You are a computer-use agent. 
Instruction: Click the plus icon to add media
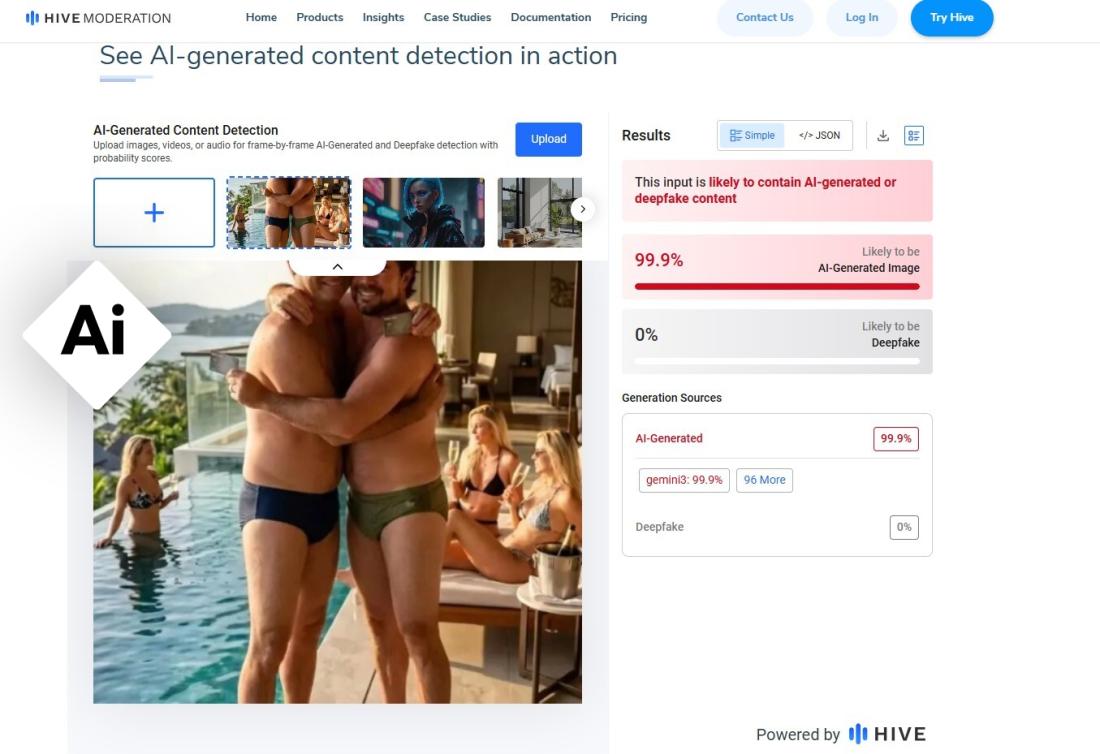(154, 213)
